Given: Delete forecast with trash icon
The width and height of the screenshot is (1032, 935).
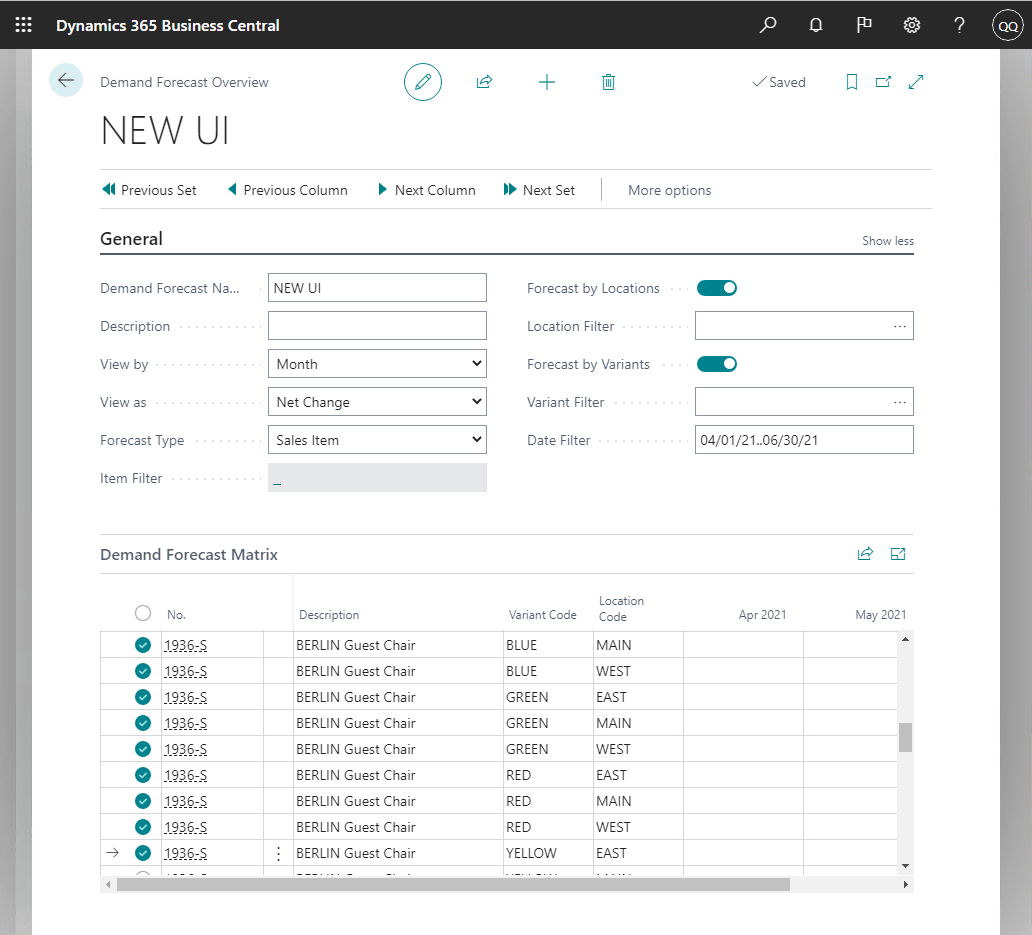Looking at the screenshot, I should [x=608, y=82].
